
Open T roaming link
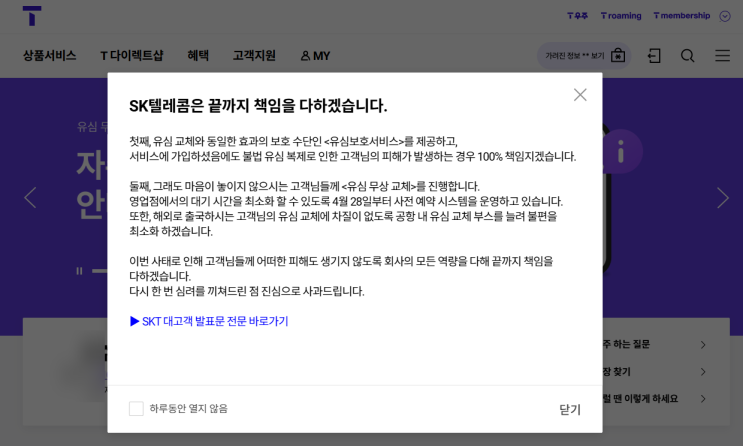[x=621, y=16]
